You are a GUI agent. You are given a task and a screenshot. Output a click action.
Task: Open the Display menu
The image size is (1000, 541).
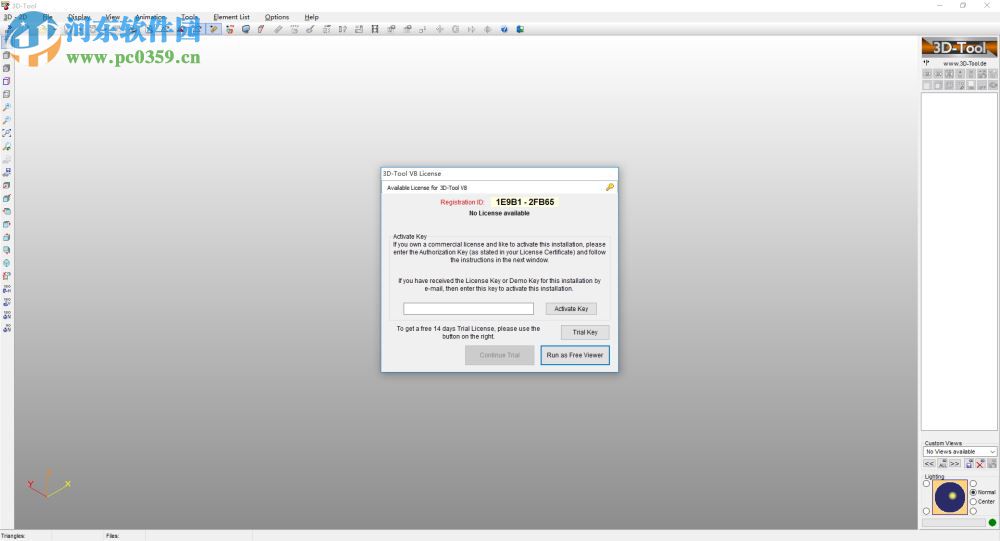(80, 17)
